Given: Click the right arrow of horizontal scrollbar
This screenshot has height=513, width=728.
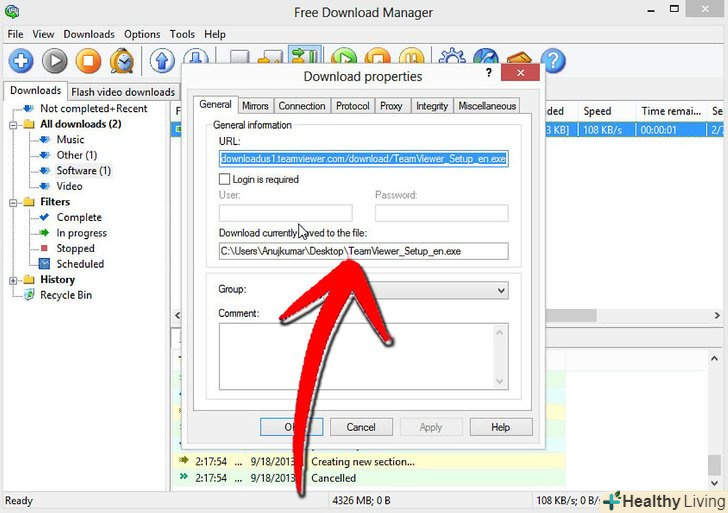Looking at the screenshot, I should tap(717, 316).
